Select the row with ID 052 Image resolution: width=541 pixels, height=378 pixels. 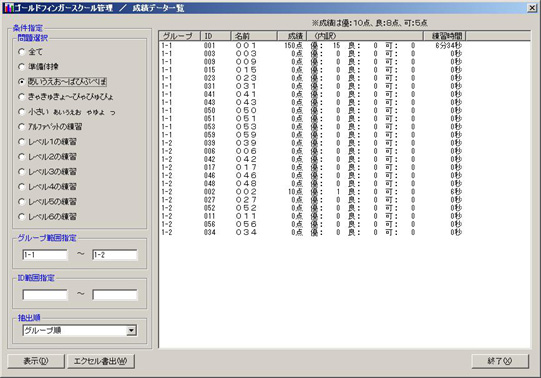click(312, 208)
